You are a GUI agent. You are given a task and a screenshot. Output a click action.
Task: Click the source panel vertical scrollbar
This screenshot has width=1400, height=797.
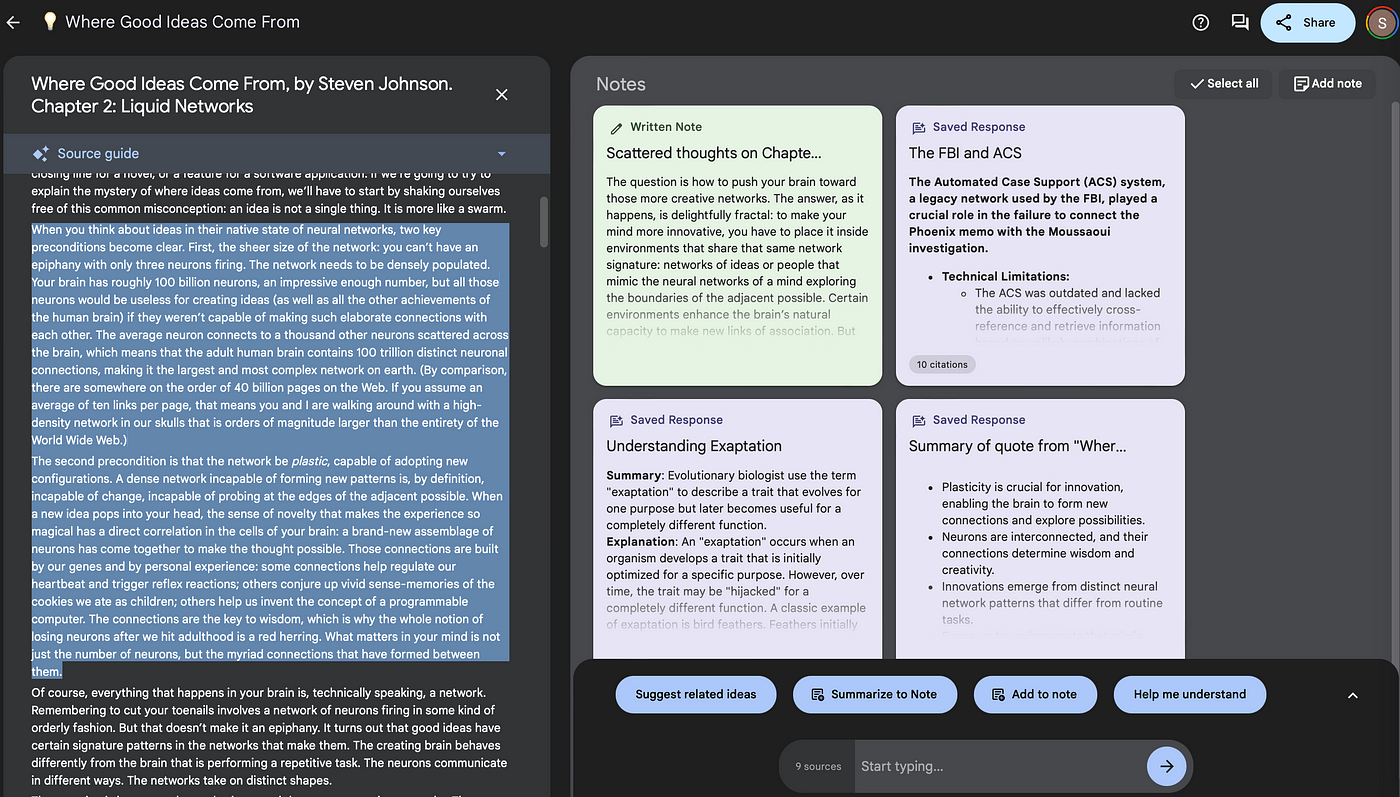(544, 221)
